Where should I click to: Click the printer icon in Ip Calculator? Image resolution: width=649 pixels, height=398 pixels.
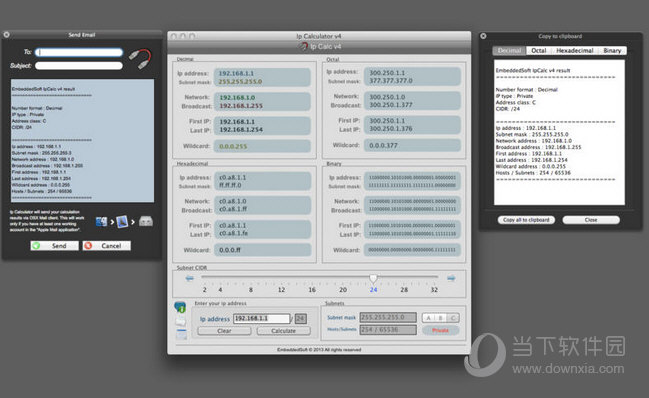coord(180,321)
